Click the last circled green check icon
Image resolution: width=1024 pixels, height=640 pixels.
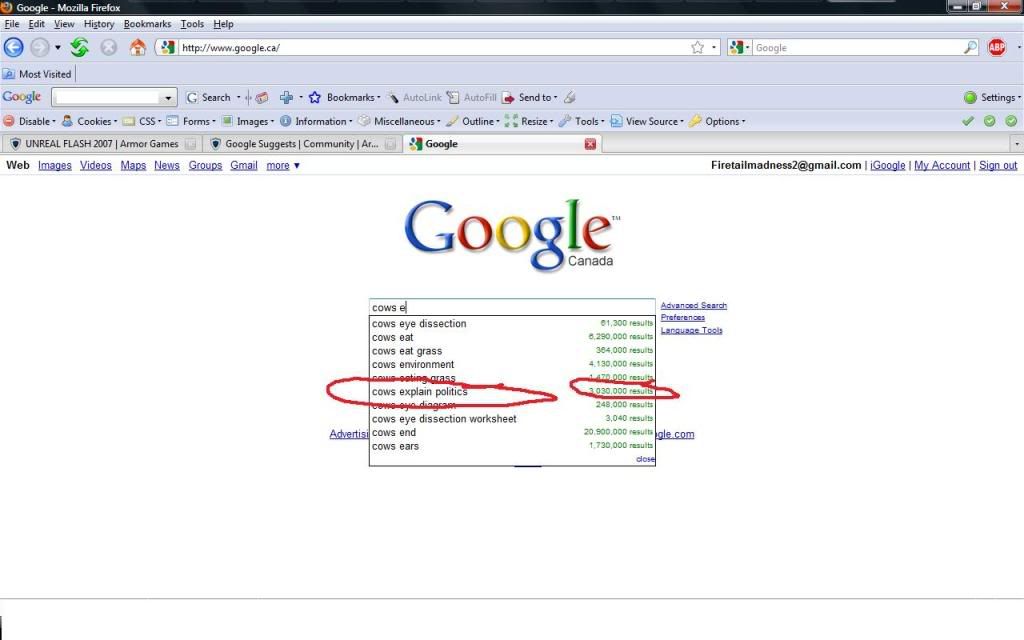(x=1011, y=121)
